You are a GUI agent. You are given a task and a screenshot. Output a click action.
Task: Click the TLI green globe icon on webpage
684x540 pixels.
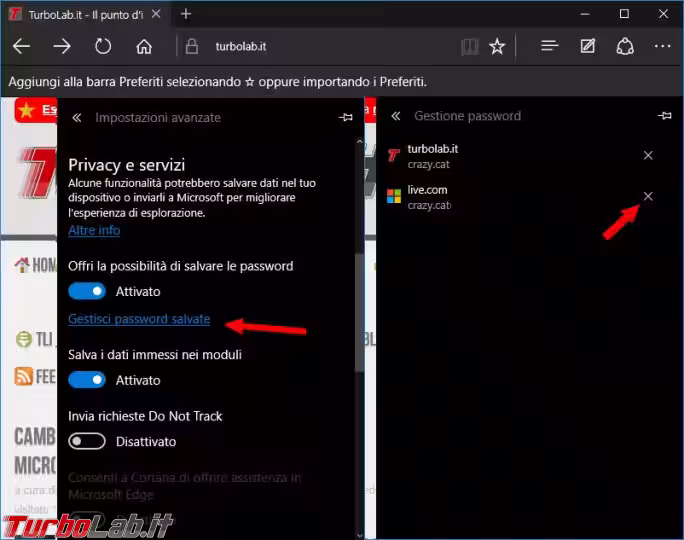point(24,339)
